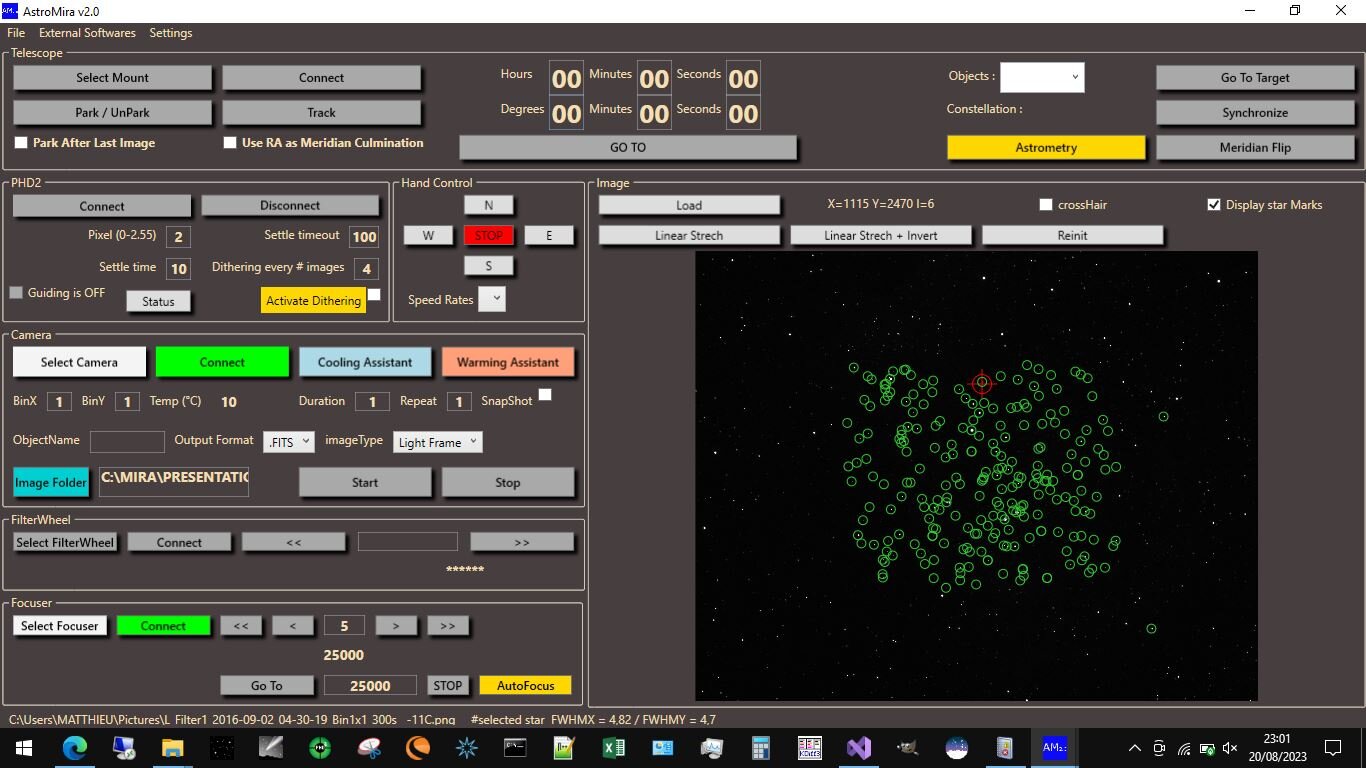The height and width of the screenshot is (768, 1366).
Task: Click the focuser >> step button
Action: pos(448,626)
